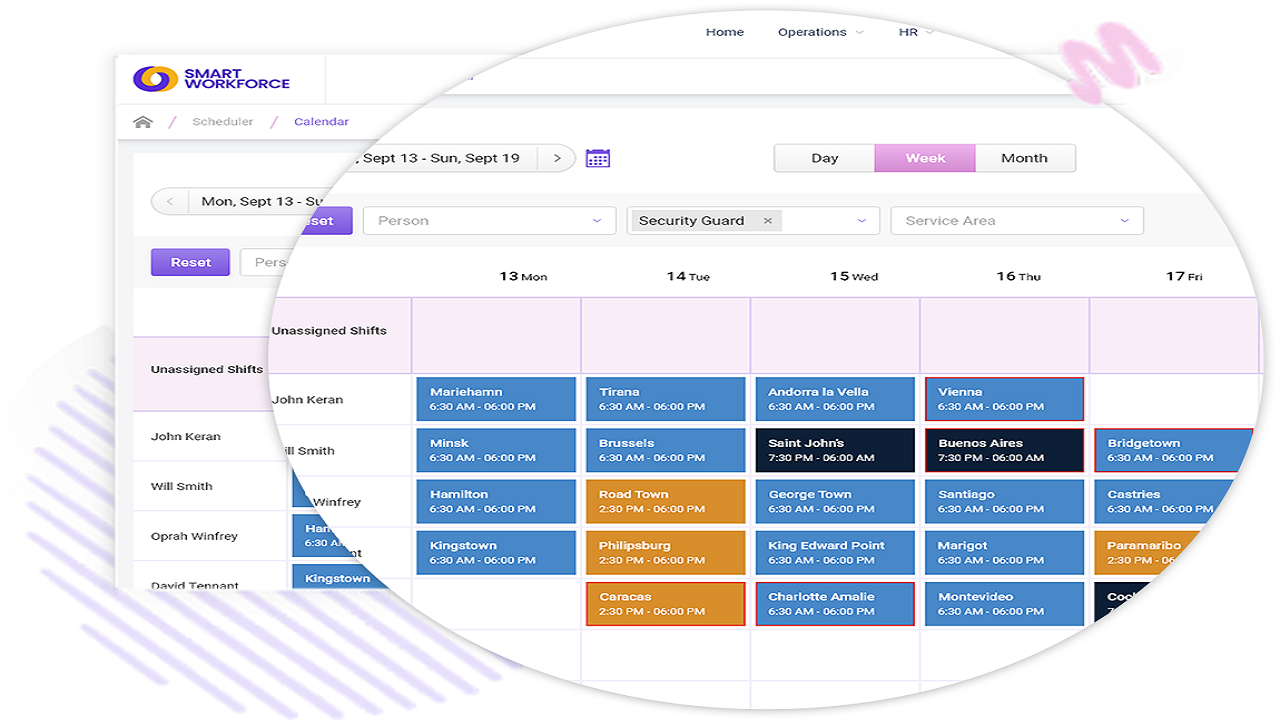Image resolution: width=1280 pixels, height=720 pixels.
Task: Switch to Month view
Action: tap(1024, 158)
